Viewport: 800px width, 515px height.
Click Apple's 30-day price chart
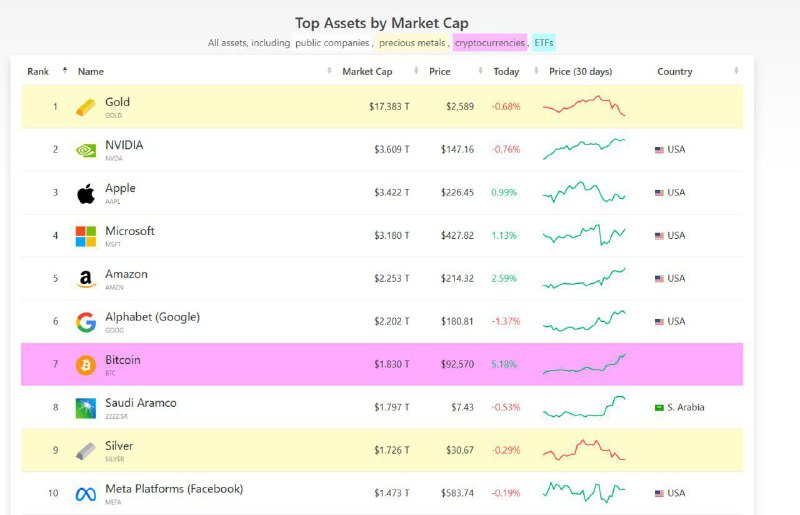(584, 192)
